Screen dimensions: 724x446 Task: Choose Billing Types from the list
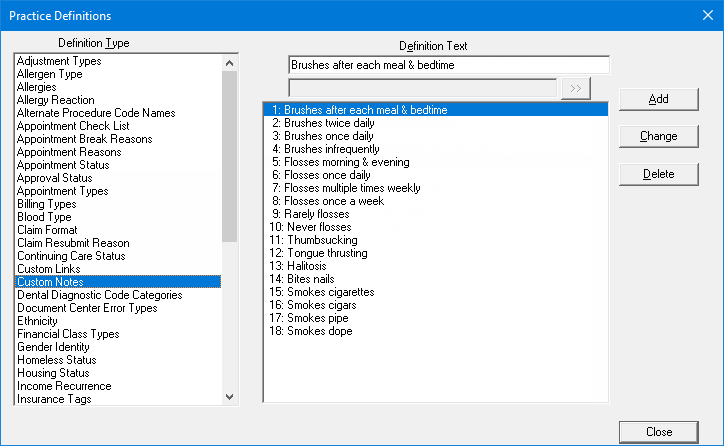point(47,204)
